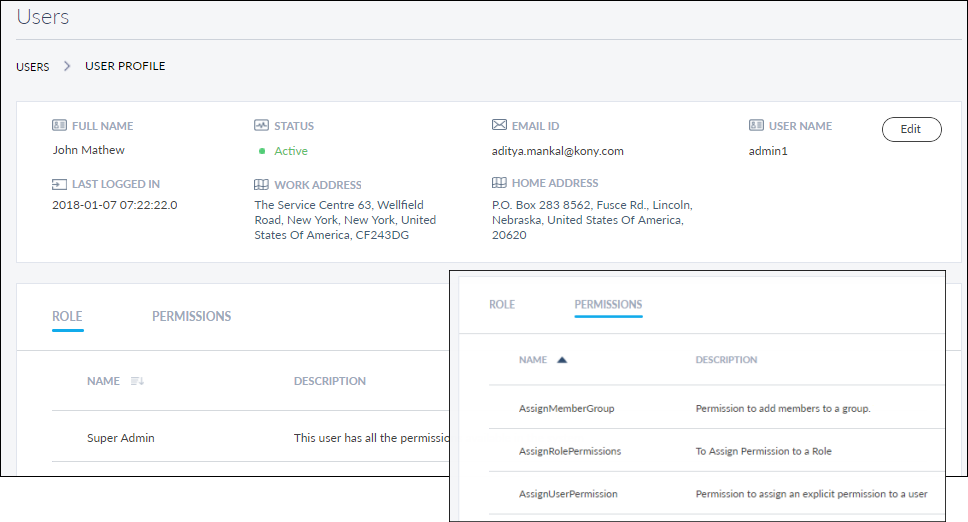The height and width of the screenshot is (522, 968).
Task: Sort roles using the Name sort icon
Action: pos(138,381)
